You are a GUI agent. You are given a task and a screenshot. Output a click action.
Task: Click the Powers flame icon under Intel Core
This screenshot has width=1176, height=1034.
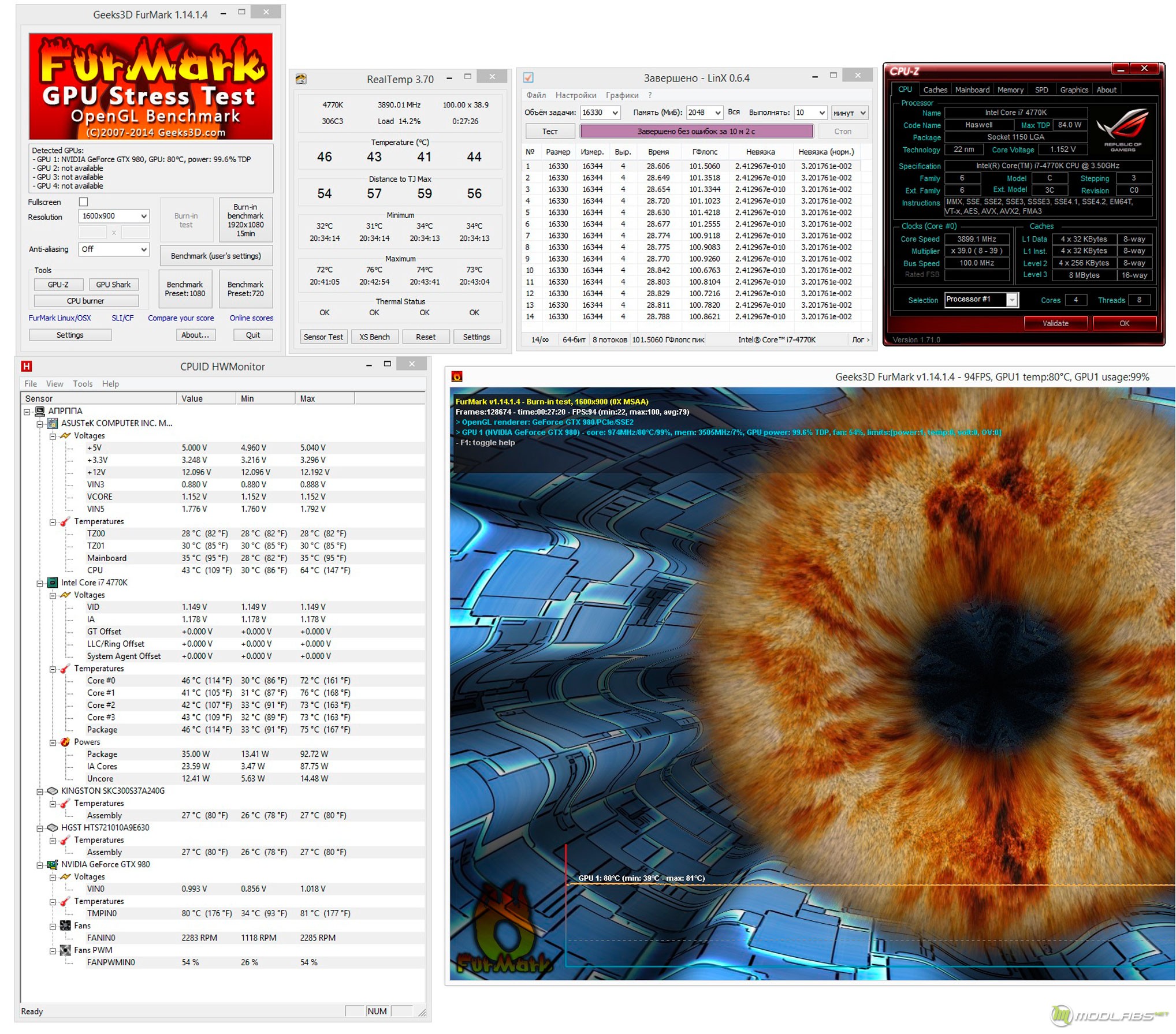click(x=65, y=742)
